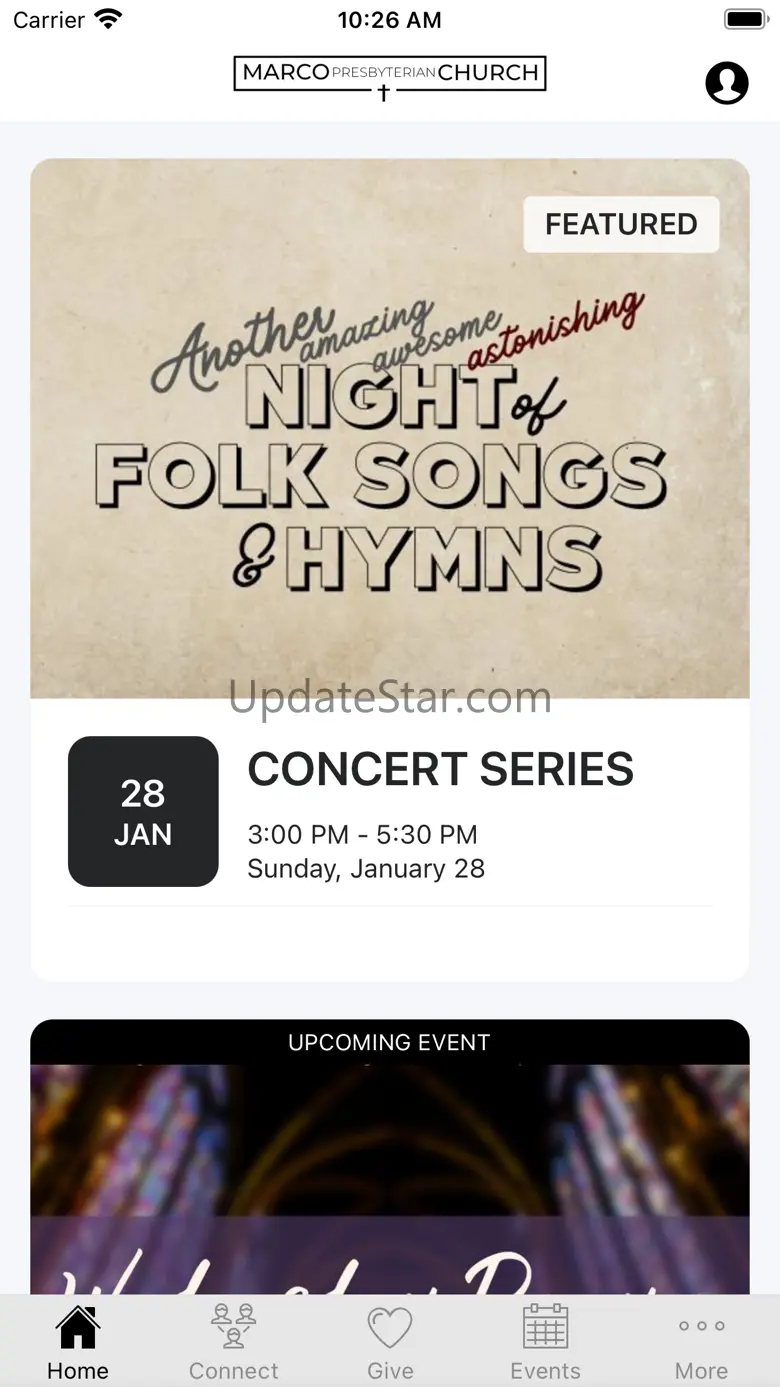This screenshot has width=780, height=1387.
Task: Click the Sunday, January 28 date text
Action: pos(366,868)
